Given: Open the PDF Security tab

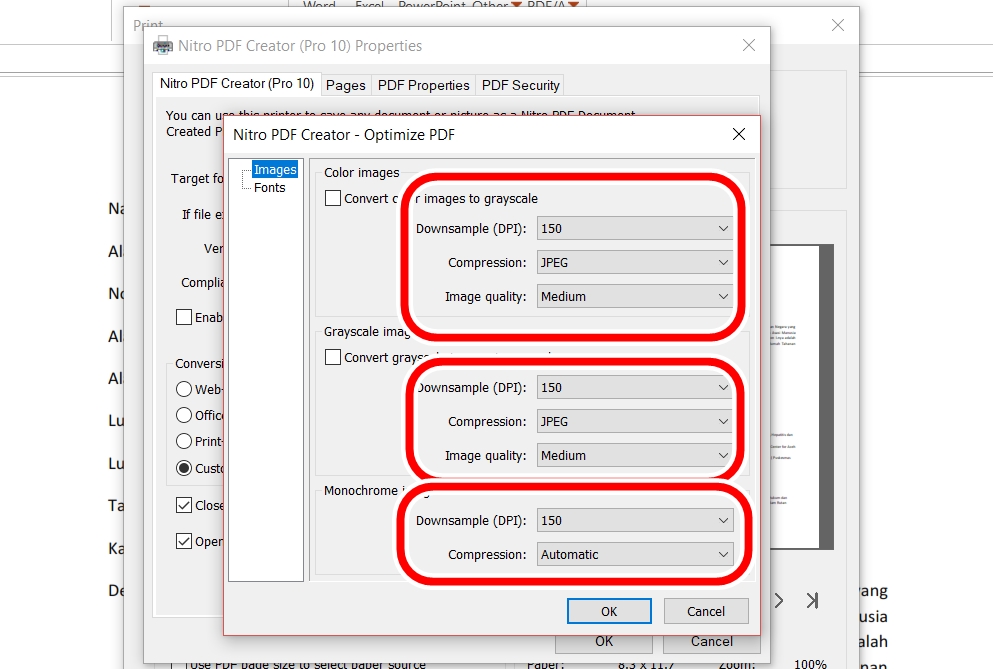Looking at the screenshot, I should [521, 85].
